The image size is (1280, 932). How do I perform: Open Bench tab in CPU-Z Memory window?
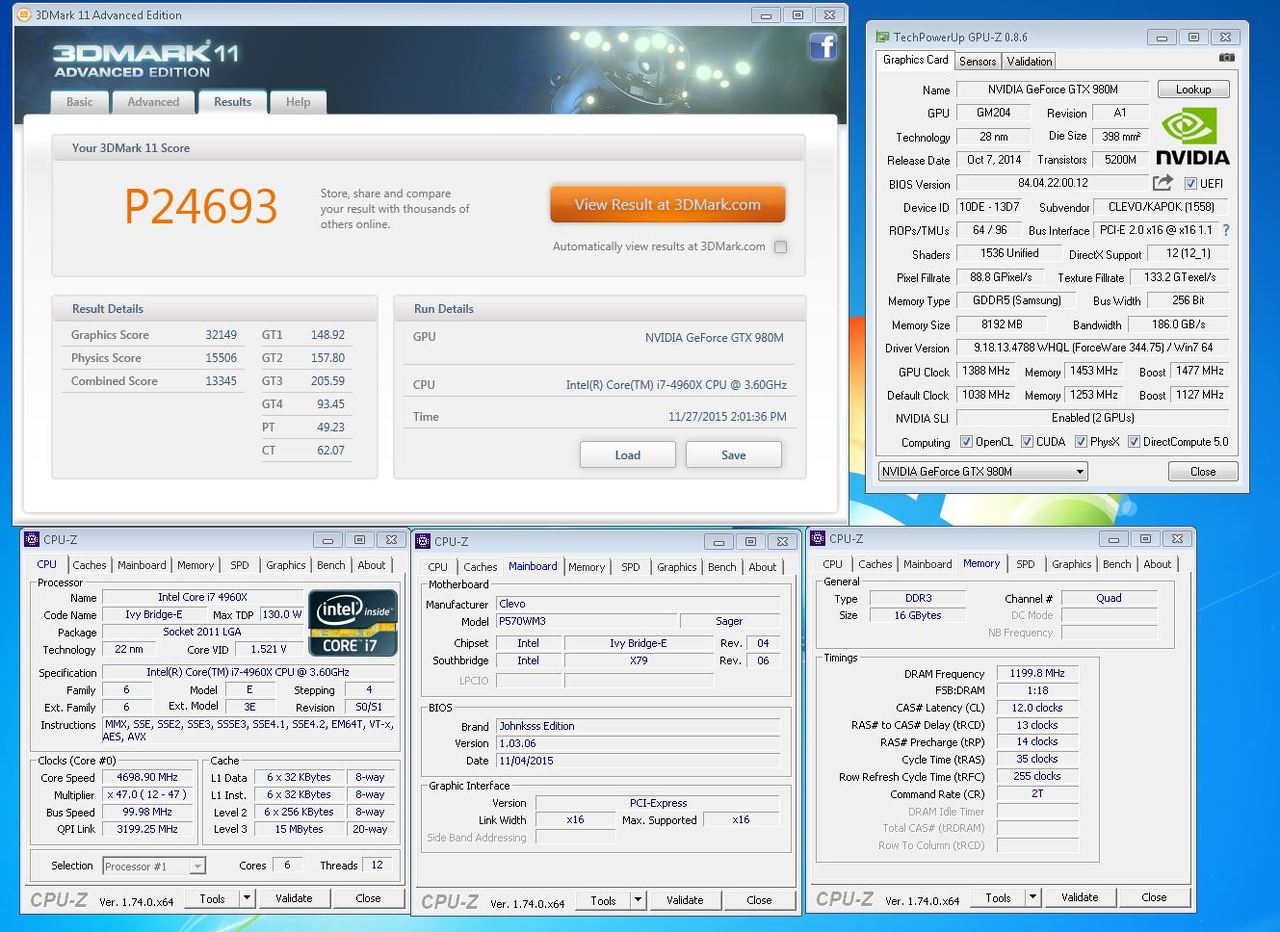pyautogui.click(x=1117, y=564)
